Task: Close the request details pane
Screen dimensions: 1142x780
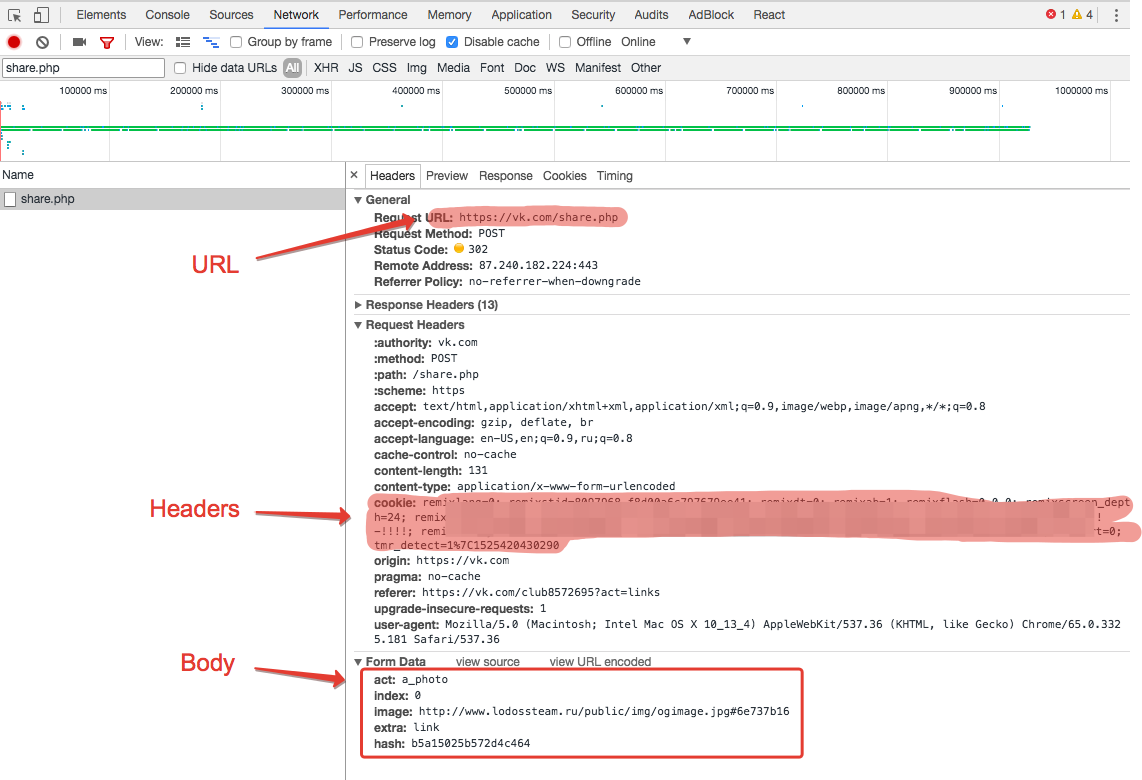Action: 354,175
